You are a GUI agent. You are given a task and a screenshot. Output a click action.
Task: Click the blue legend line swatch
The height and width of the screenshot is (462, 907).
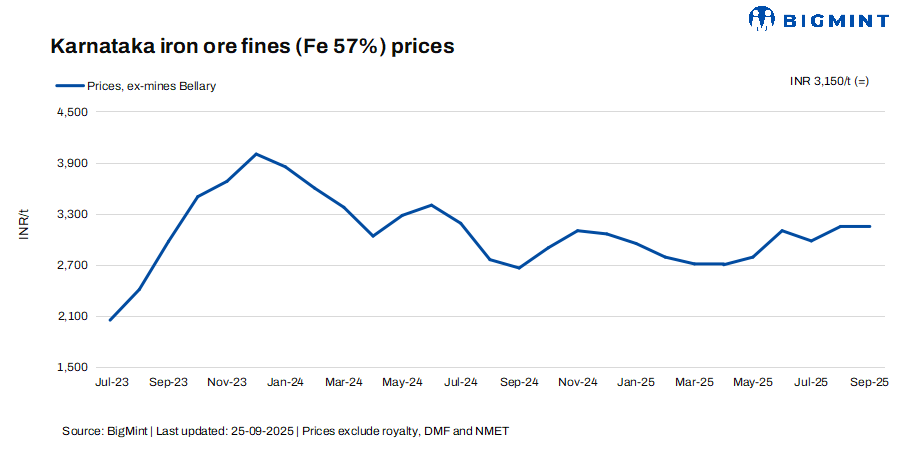pyautogui.click(x=69, y=86)
